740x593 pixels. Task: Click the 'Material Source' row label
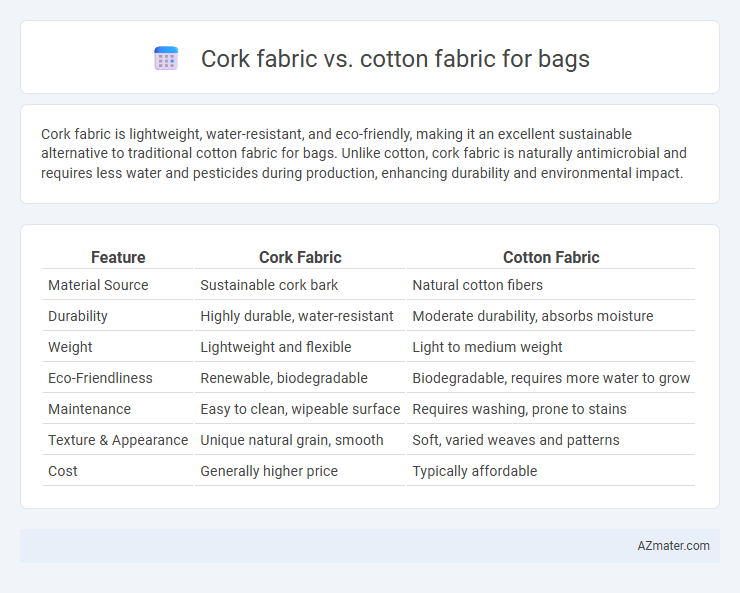[x=98, y=285]
